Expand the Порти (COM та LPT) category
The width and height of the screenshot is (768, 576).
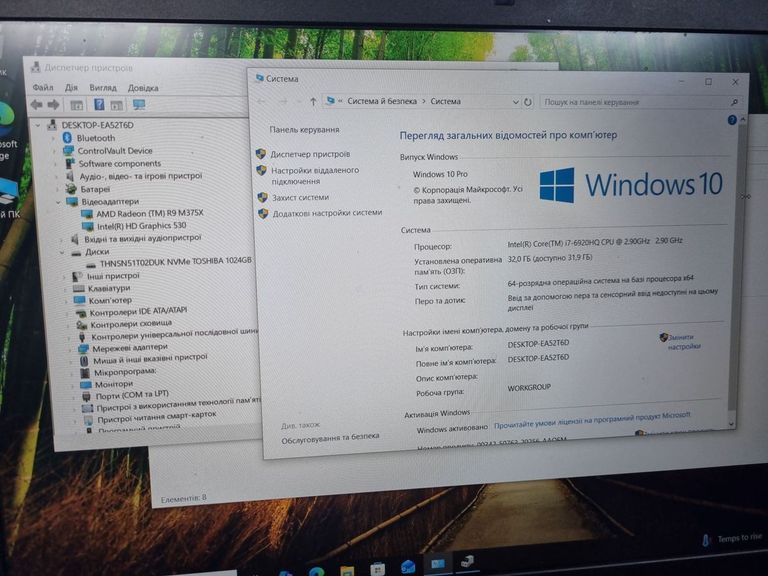point(74,396)
